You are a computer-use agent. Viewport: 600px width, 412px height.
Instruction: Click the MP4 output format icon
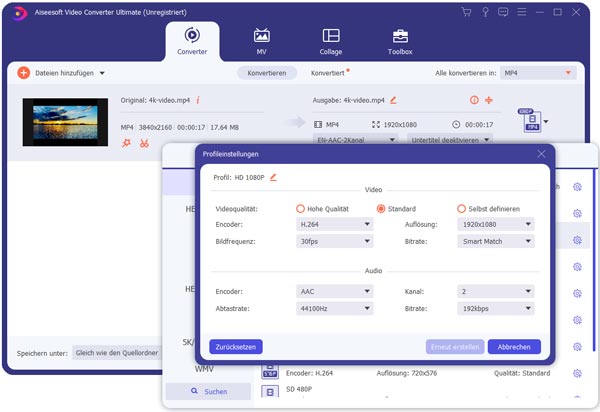[x=529, y=121]
